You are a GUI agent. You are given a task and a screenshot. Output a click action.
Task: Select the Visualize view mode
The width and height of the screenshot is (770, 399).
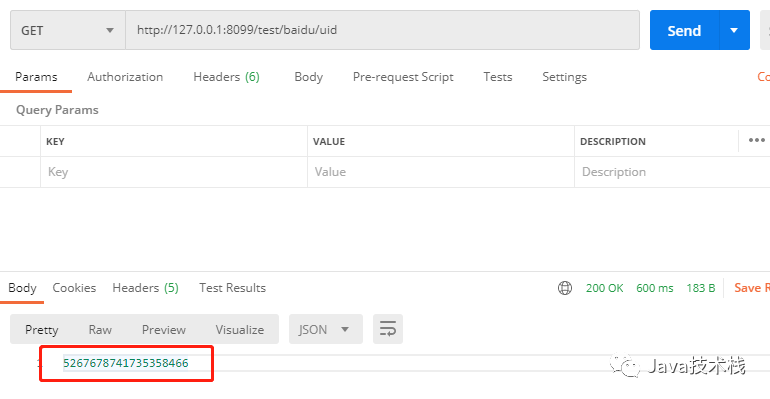pyautogui.click(x=240, y=330)
